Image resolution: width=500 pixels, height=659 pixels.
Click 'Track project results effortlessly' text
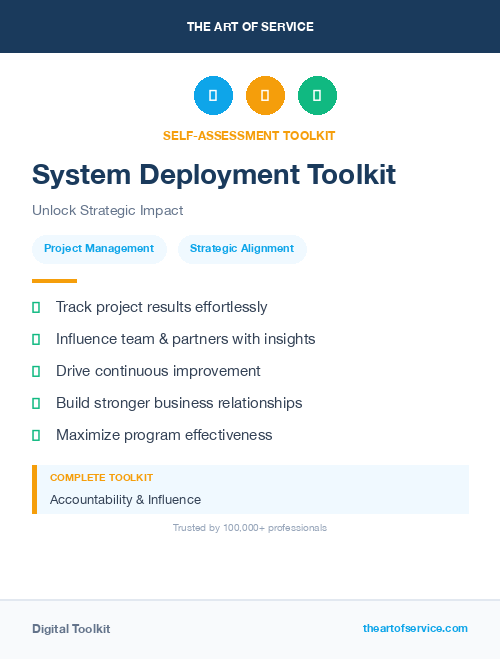coord(161,307)
